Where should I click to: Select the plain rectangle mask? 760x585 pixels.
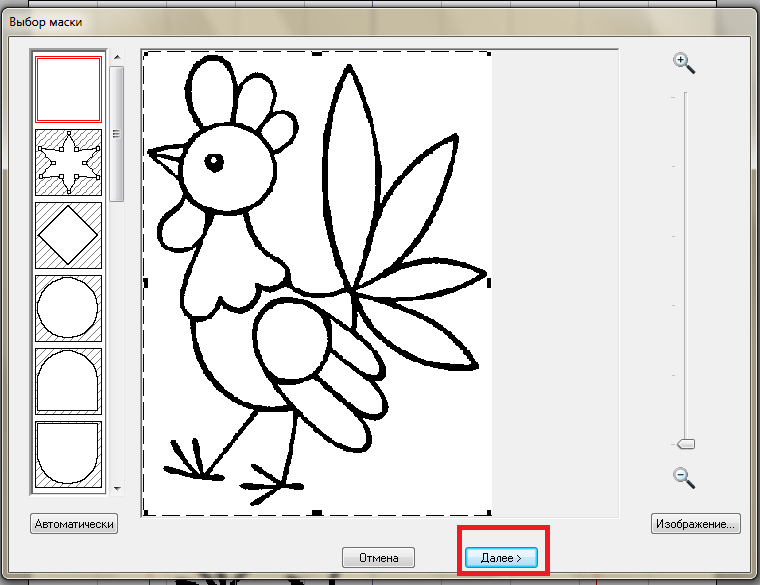68,88
